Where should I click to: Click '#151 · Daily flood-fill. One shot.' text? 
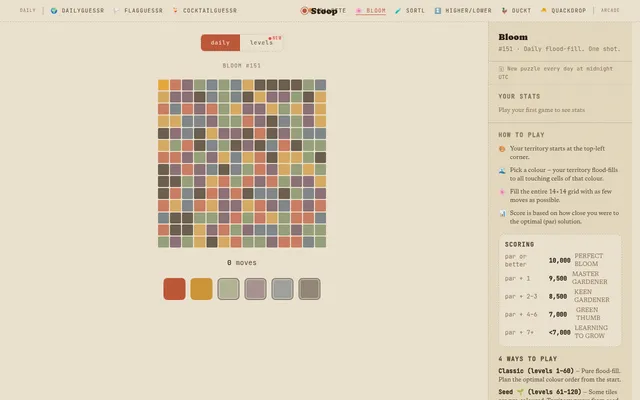coord(559,49)
